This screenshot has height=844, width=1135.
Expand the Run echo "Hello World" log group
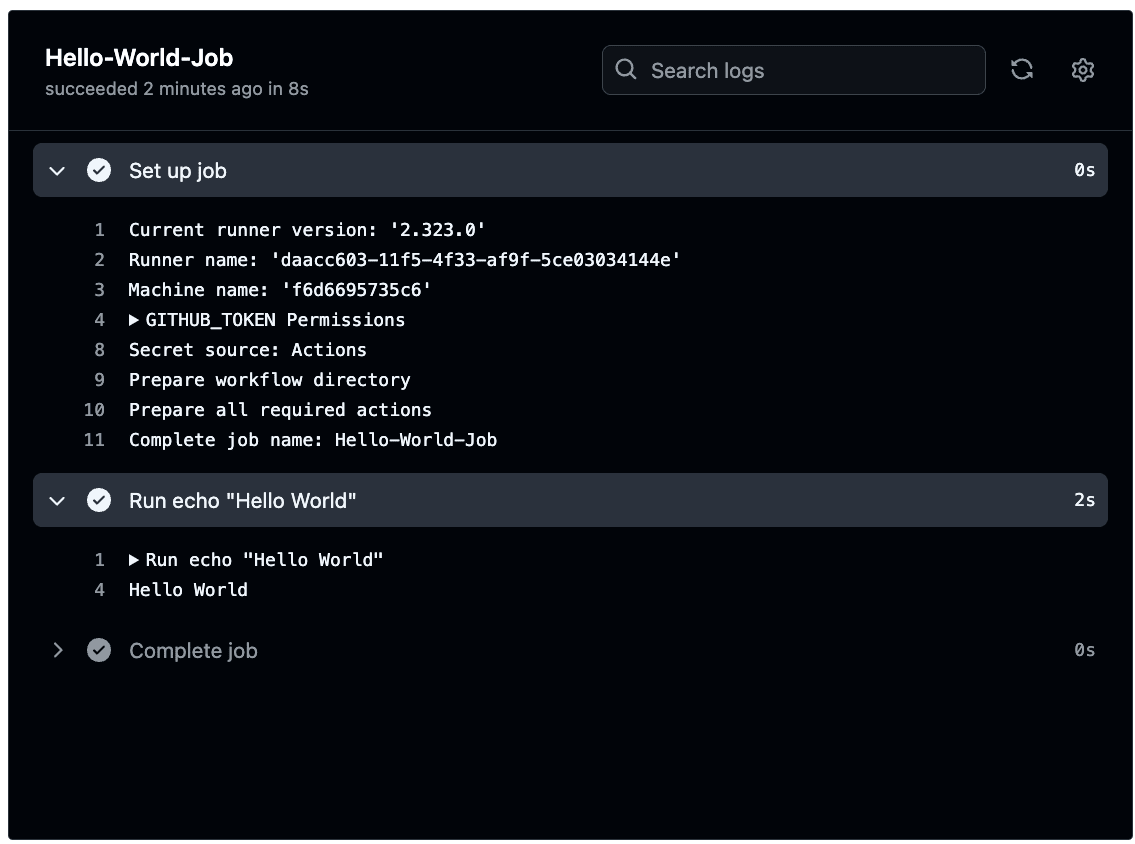point(134,560)
